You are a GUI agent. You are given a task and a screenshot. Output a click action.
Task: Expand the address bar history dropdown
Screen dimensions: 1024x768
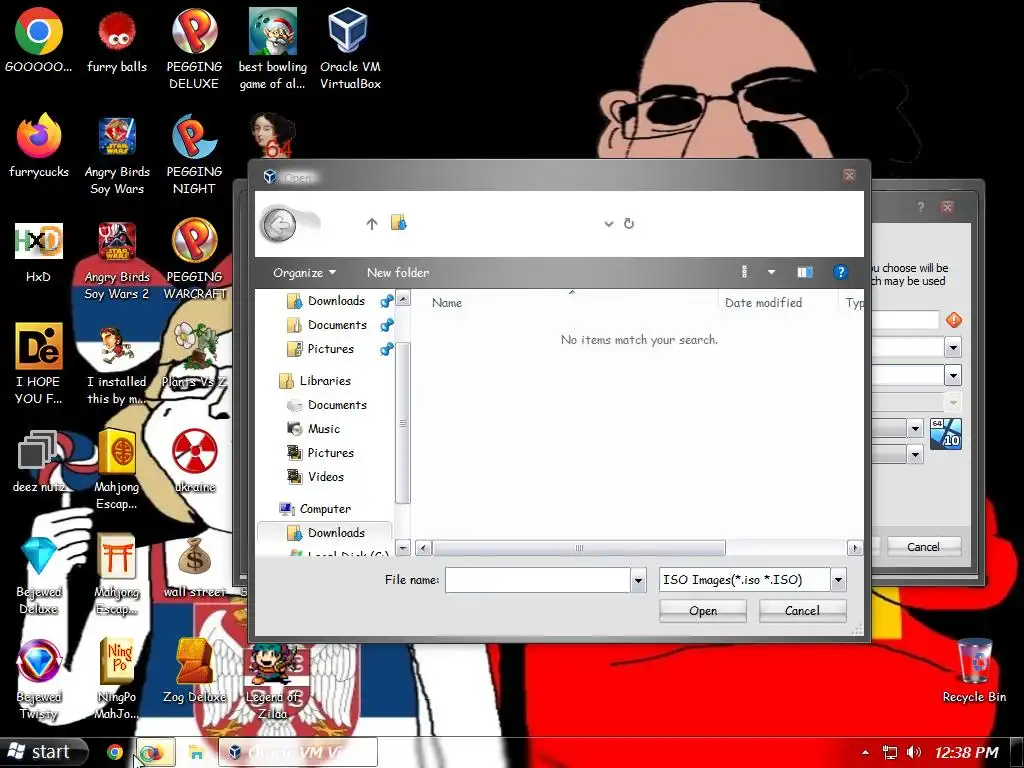[x=609, y=224]
